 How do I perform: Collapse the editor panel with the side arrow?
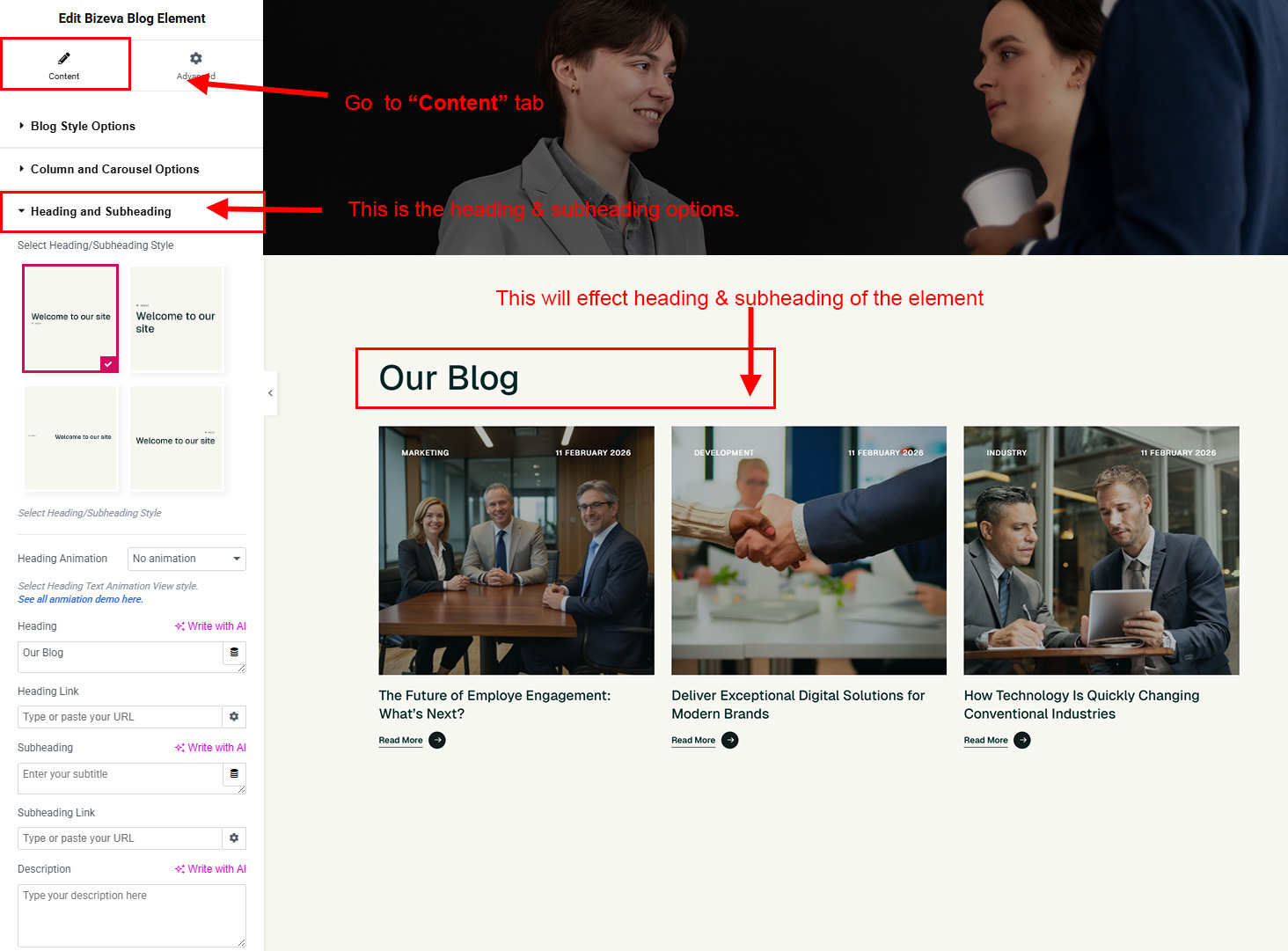pos(270,393)
